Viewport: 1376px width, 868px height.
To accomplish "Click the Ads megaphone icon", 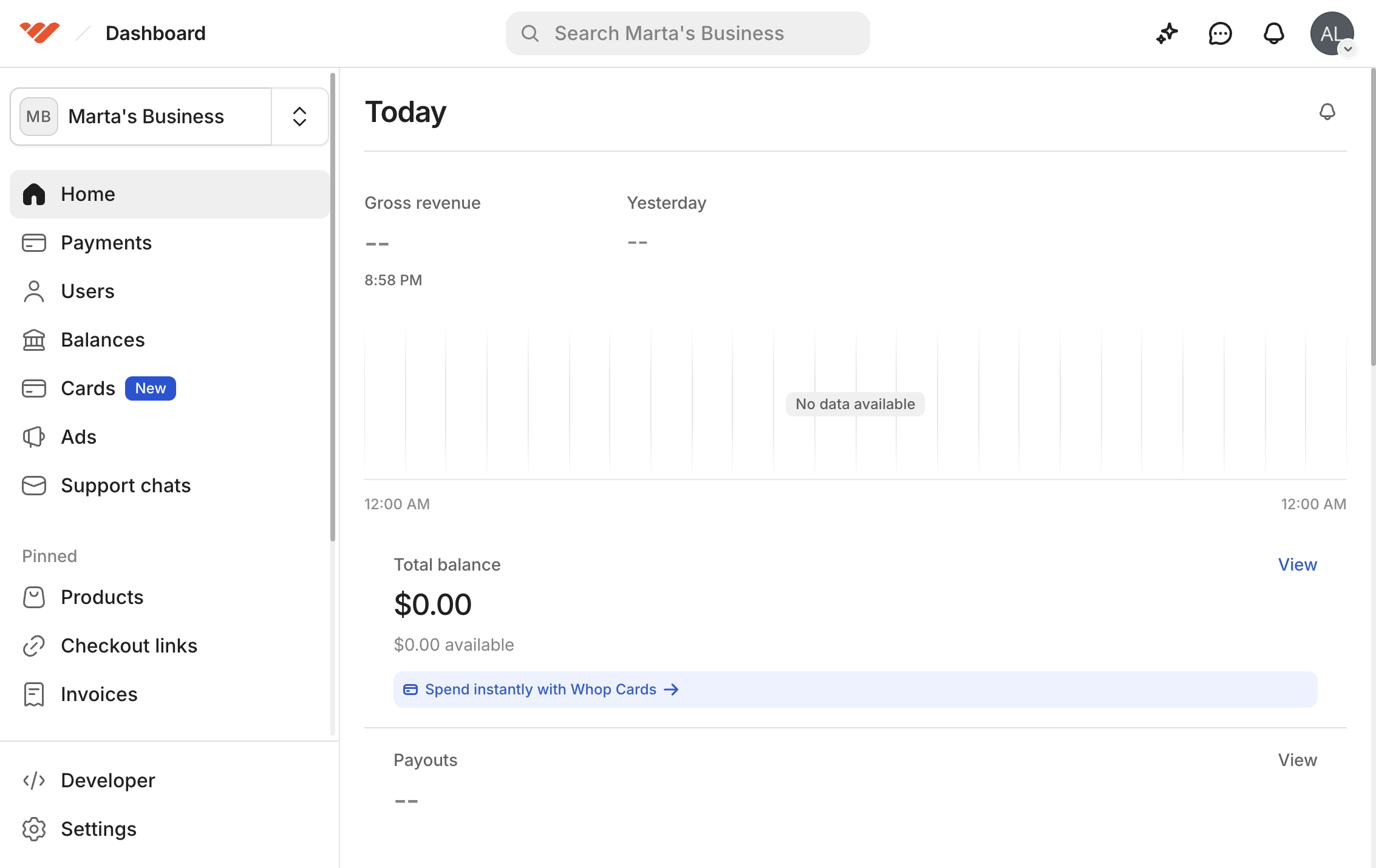I will 34,437.
